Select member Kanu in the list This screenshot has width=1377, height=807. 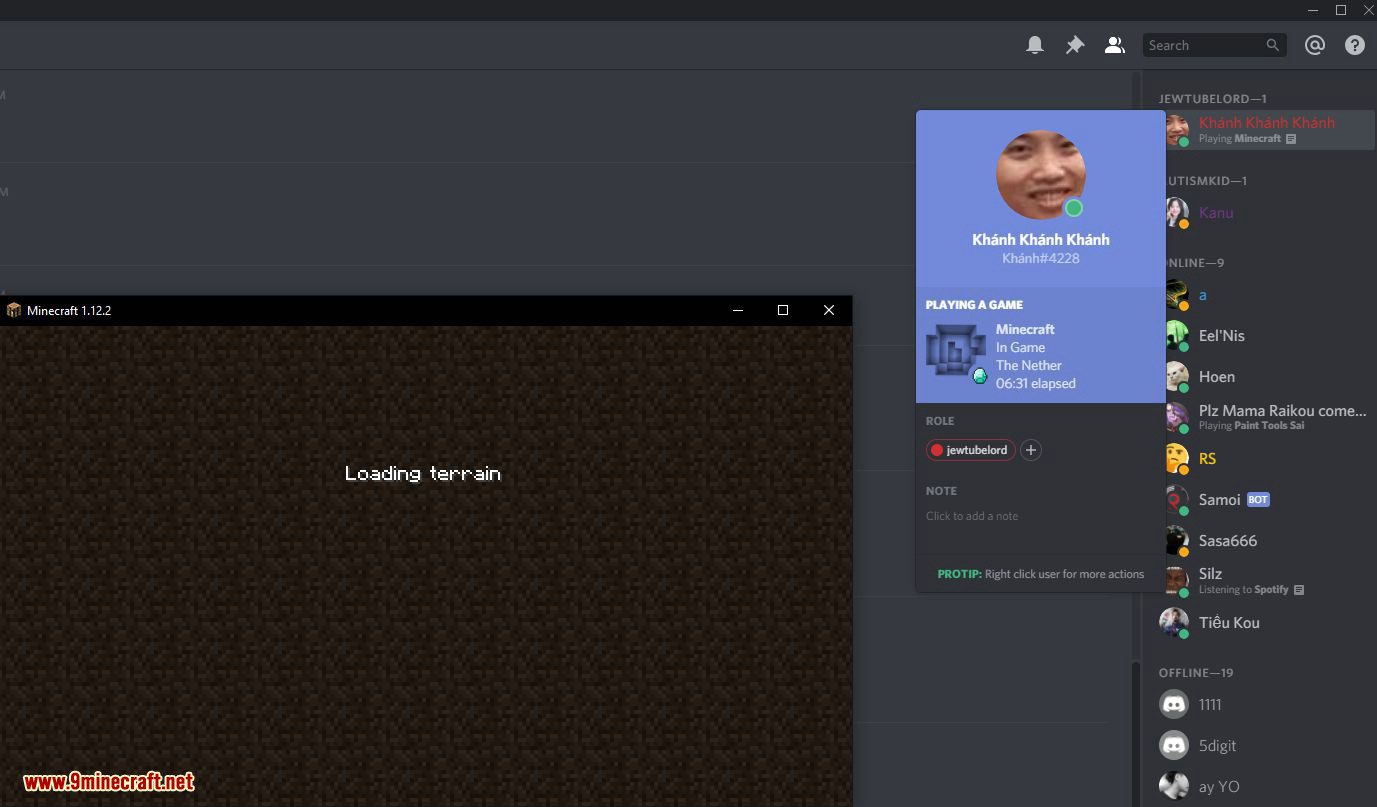pos(1265,212)
